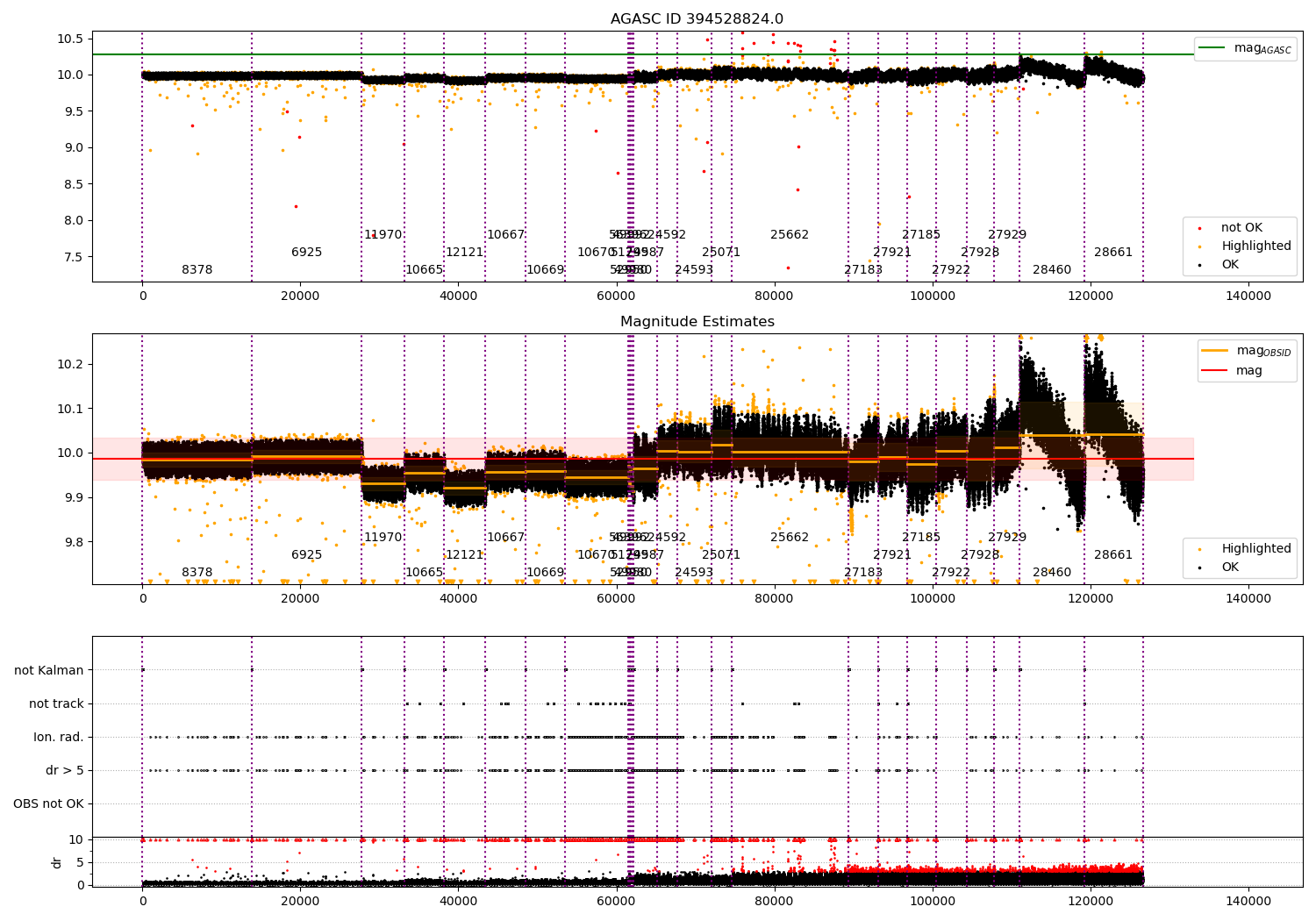
Task: Select 'Highlighted' legend entry in middle plot
Action: coord(1256,549)
